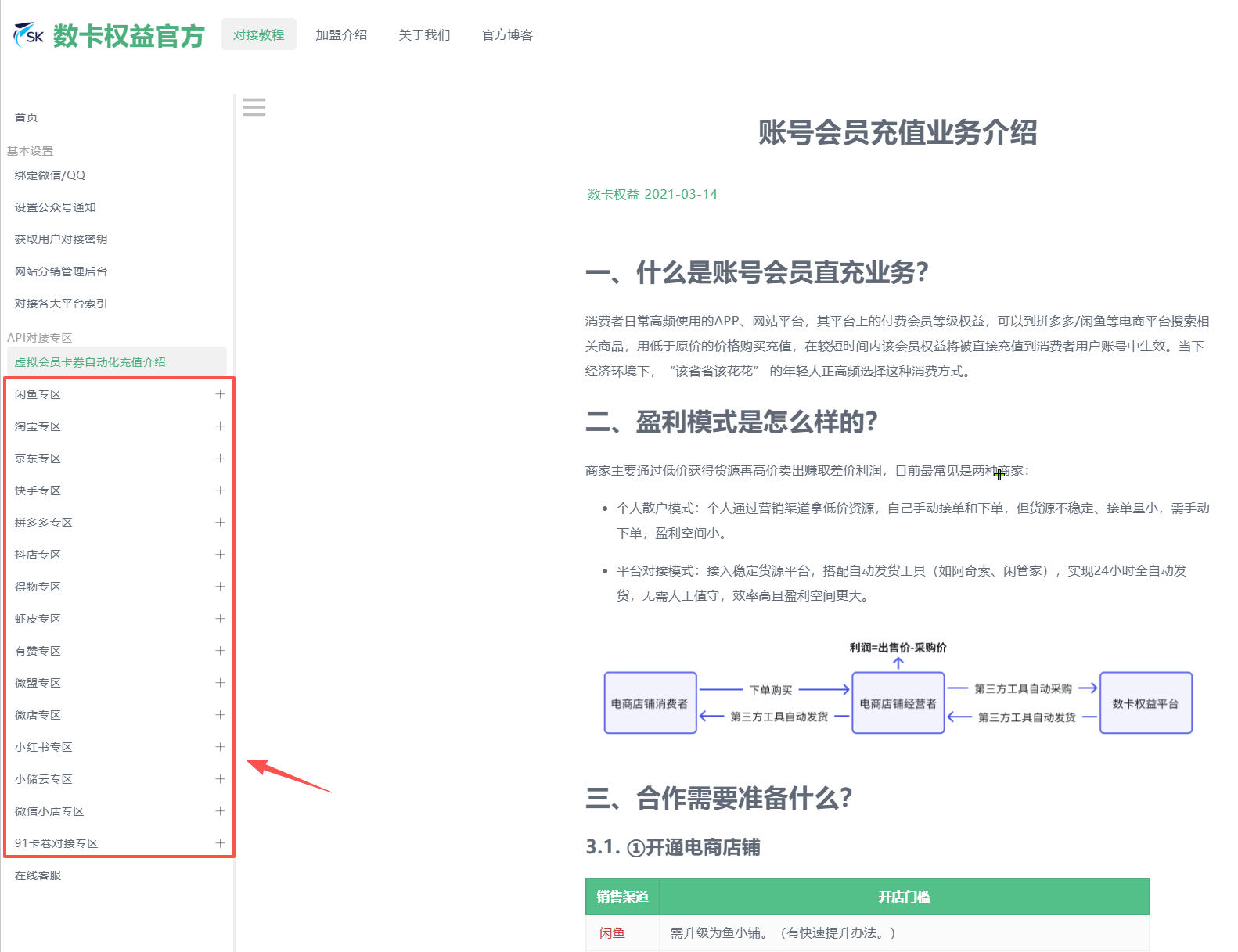Expand 91卡卷对接专区 with its plus icon
The height and width of the screenshot is (952, 1238).
pos(220,843)
